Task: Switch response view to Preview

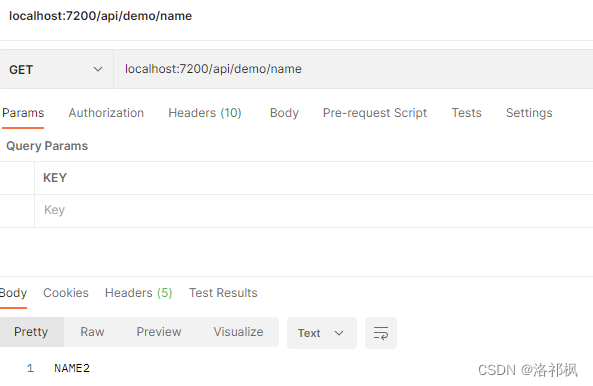Action: point(159,332)
